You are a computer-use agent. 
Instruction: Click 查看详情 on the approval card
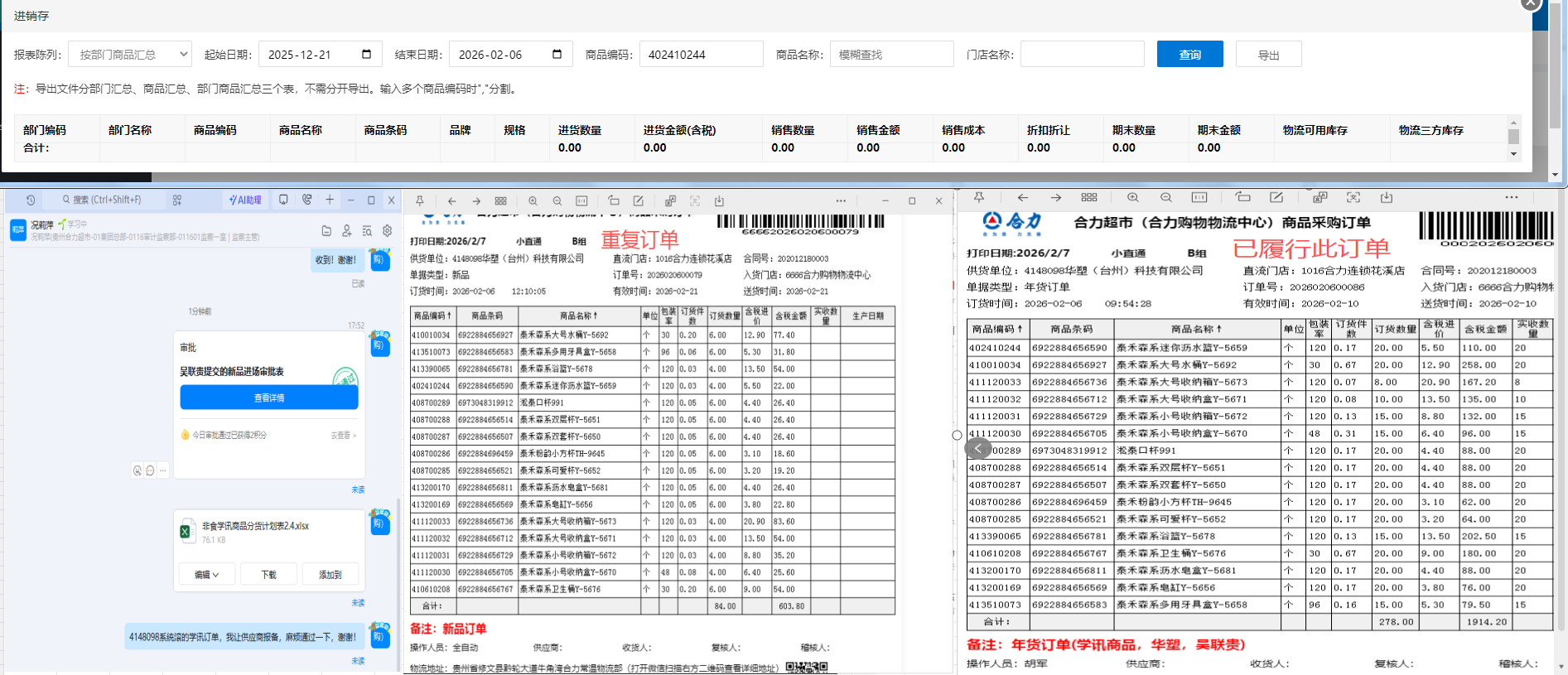(x=268, y=398)
